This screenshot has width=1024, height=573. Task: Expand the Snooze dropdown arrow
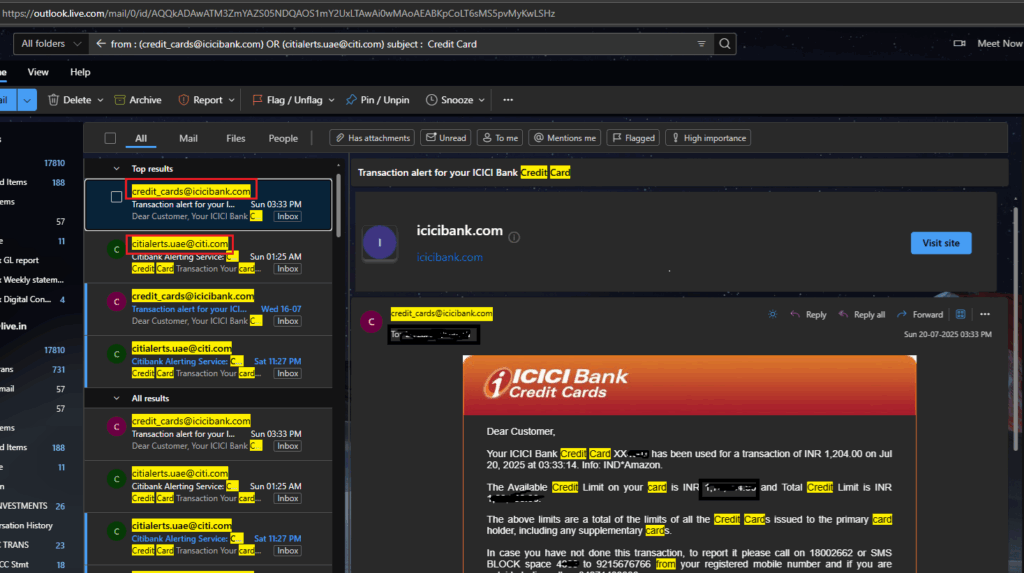(484, 100)
